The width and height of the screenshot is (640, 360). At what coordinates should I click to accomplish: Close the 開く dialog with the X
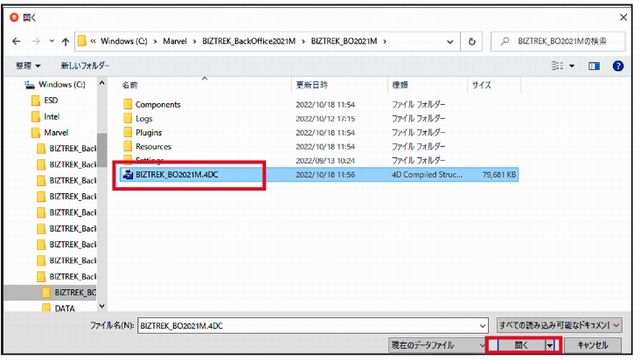(623, 18)
